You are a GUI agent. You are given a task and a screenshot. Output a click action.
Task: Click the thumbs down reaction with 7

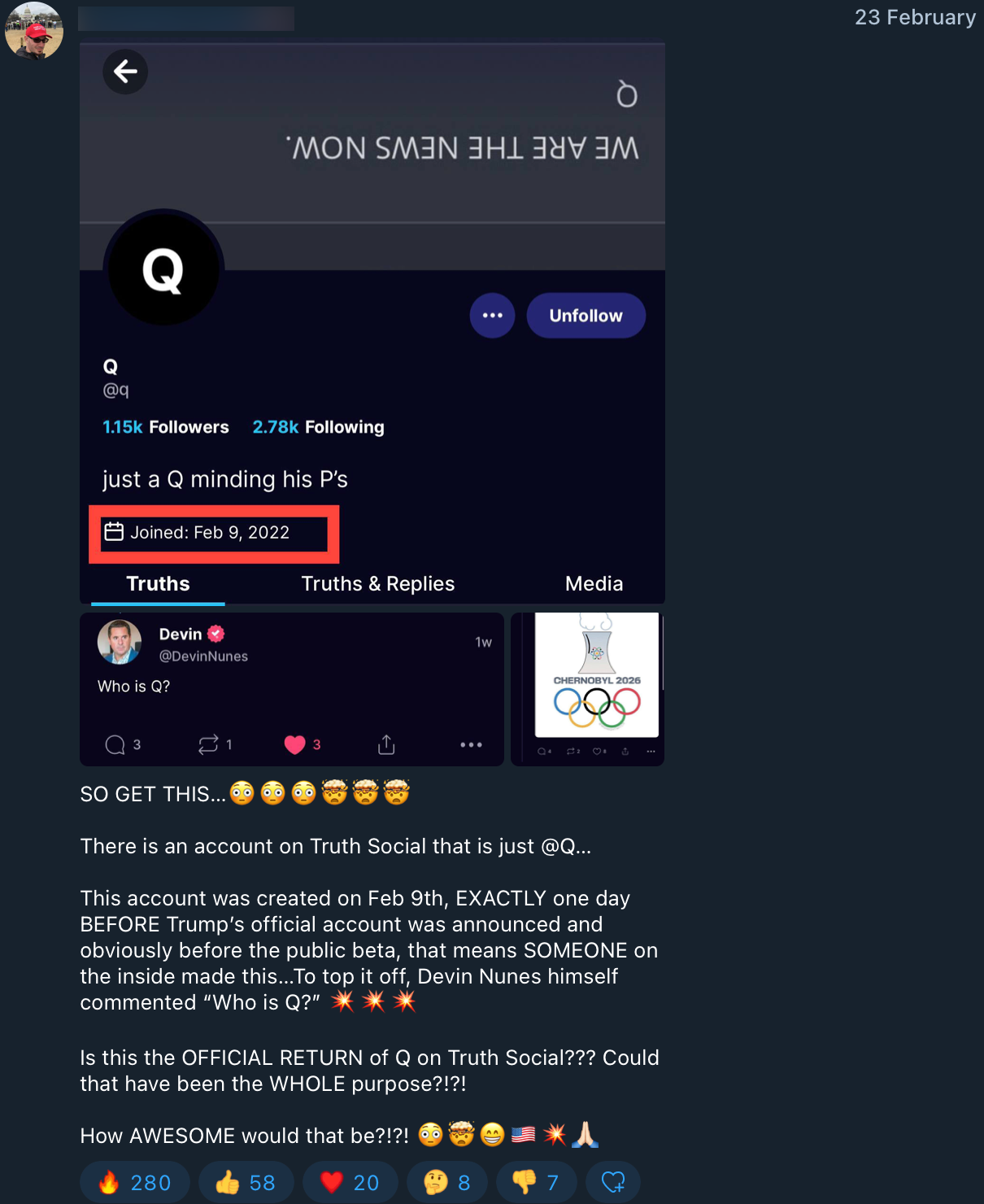536,1183
